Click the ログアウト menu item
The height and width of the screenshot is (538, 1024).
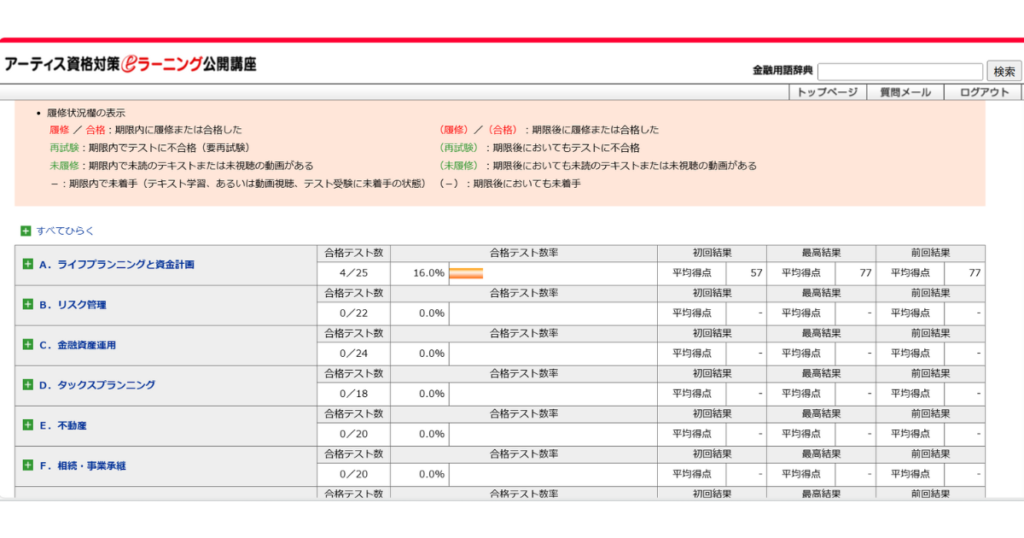(x=984, y=92)
